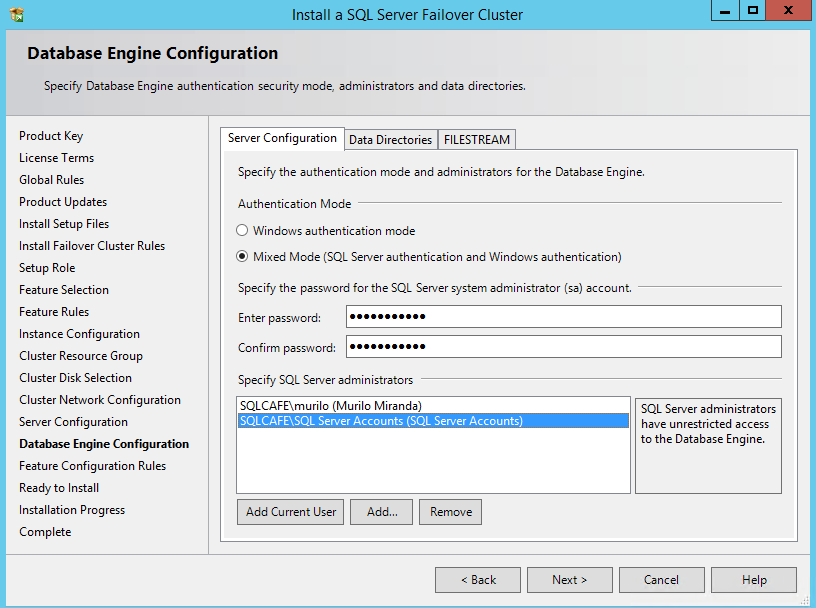Cancel the failover cluster installation
The width and height of the screenshot is (816, 608).
[661, 580]
